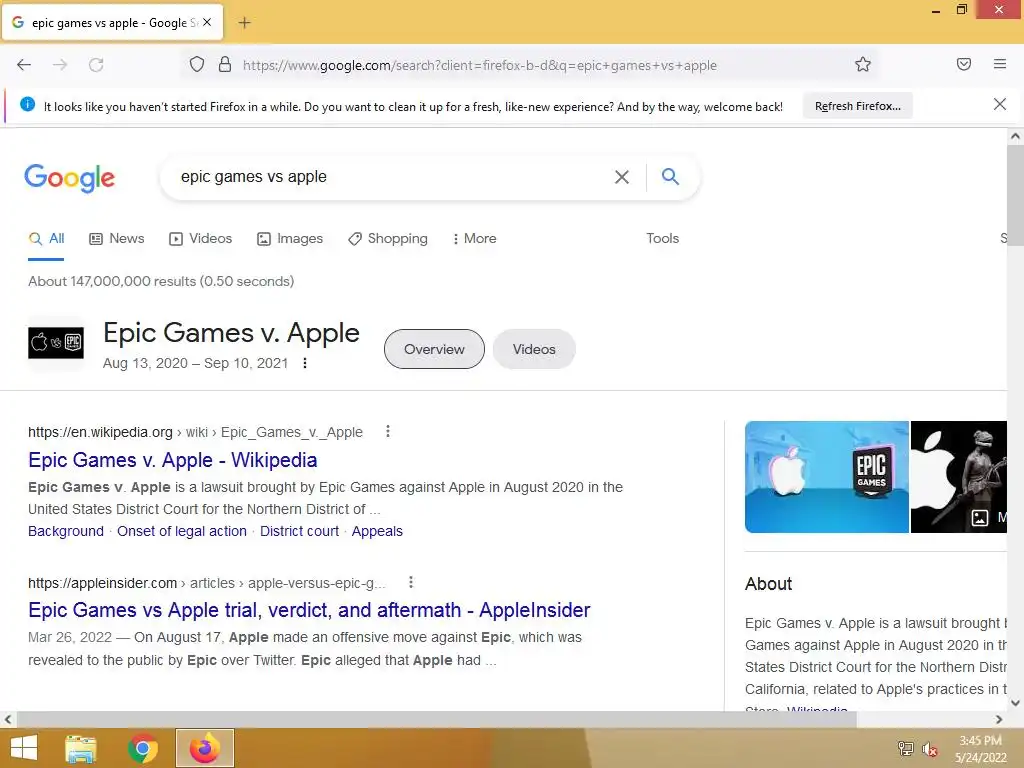The width and height of the screenshot is (1024, 768).
Task: Click the vertical scrollbar thumb
Action: click(x=1015, y=196)
